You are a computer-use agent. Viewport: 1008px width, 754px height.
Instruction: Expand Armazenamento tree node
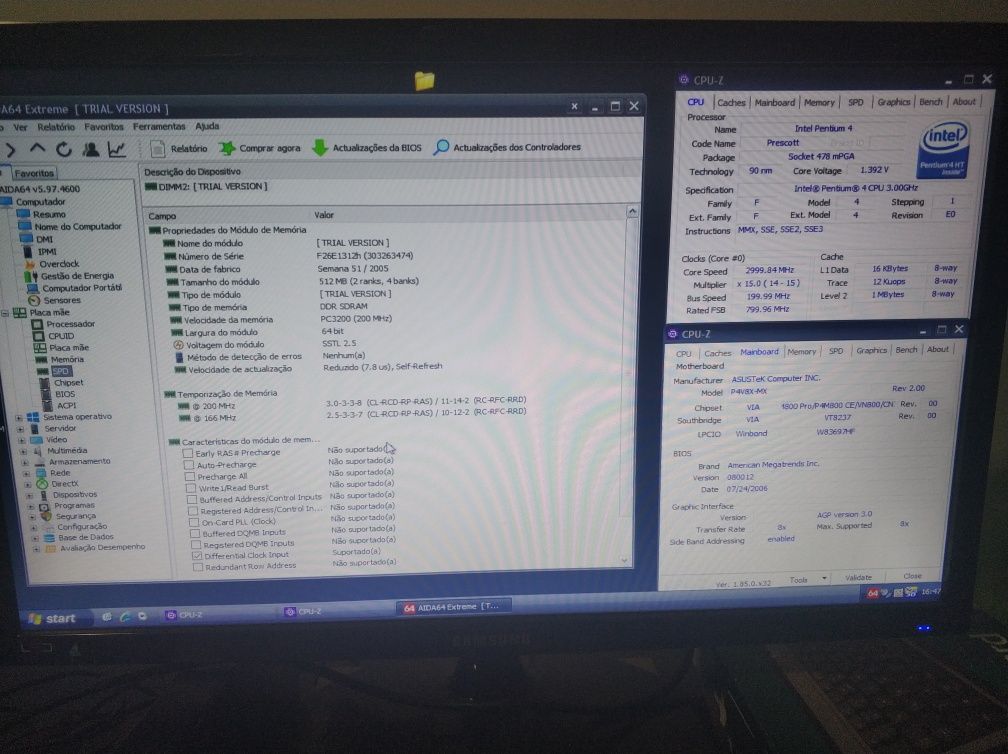[26, 462]
